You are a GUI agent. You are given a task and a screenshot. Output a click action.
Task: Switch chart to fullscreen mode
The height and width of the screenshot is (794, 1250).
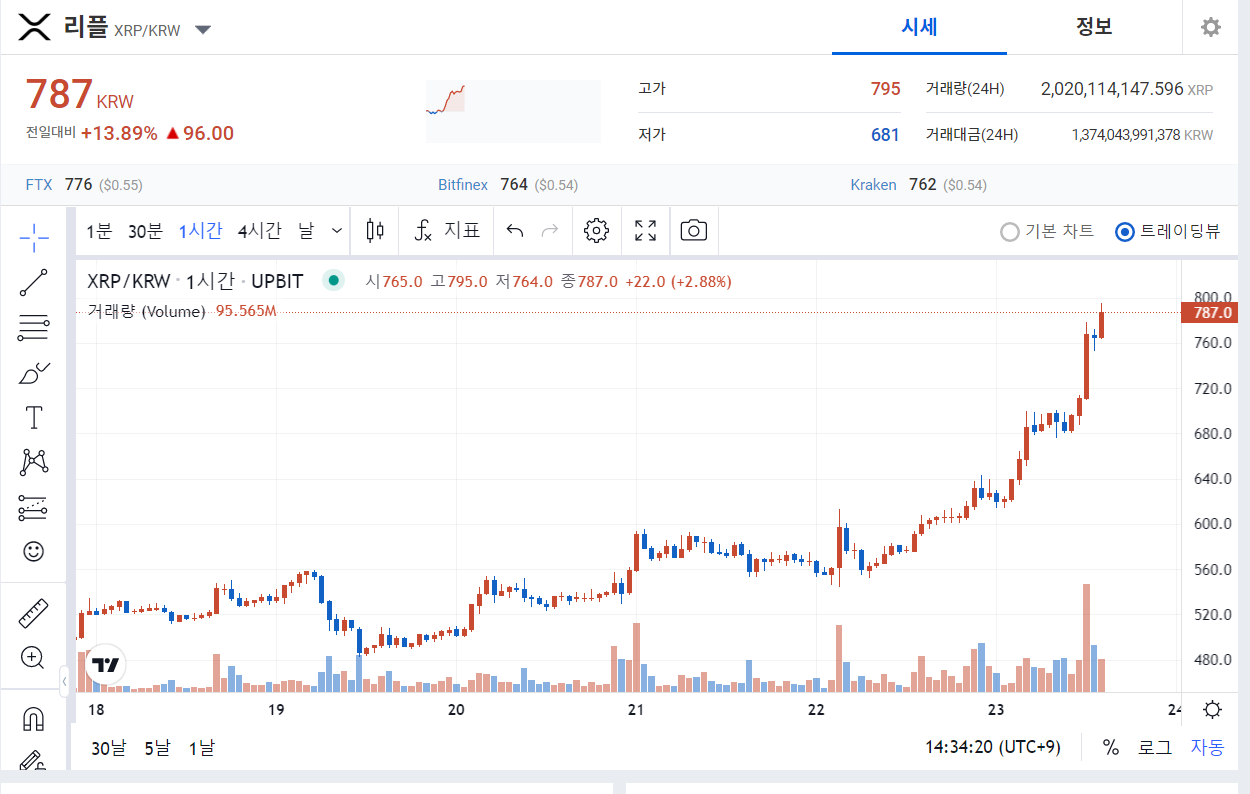pyautogui.click(x=646, y=231)
